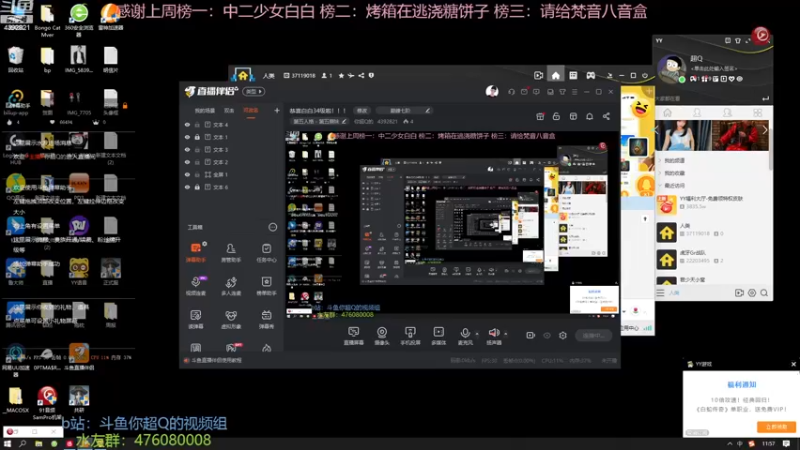This screenshot has width=800, height=450.
Task: Add a 直播屏幕 screen capture source
Action: (x=354, y=336)
